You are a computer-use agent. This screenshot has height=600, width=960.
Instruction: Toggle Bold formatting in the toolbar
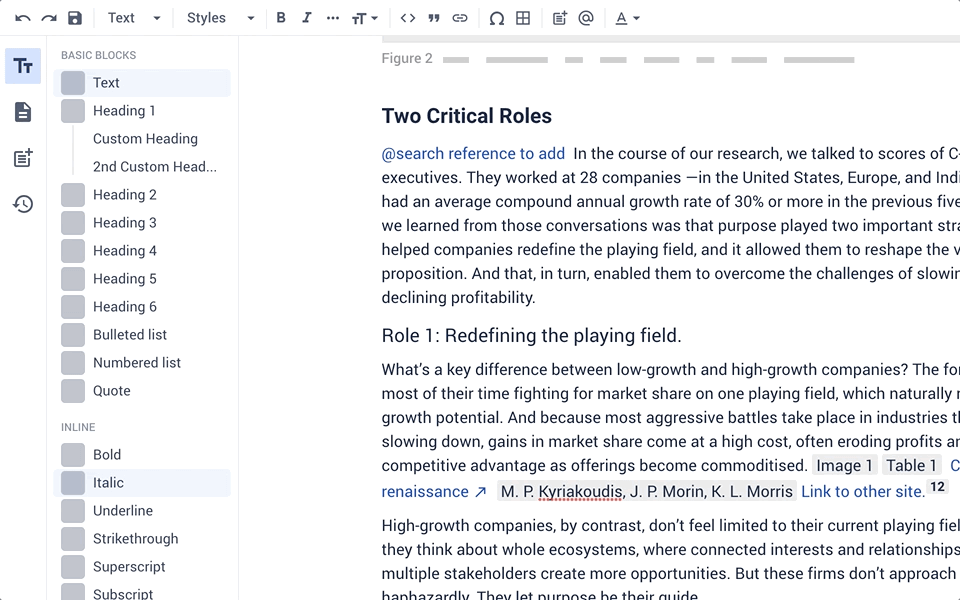(x=280, y=17)
